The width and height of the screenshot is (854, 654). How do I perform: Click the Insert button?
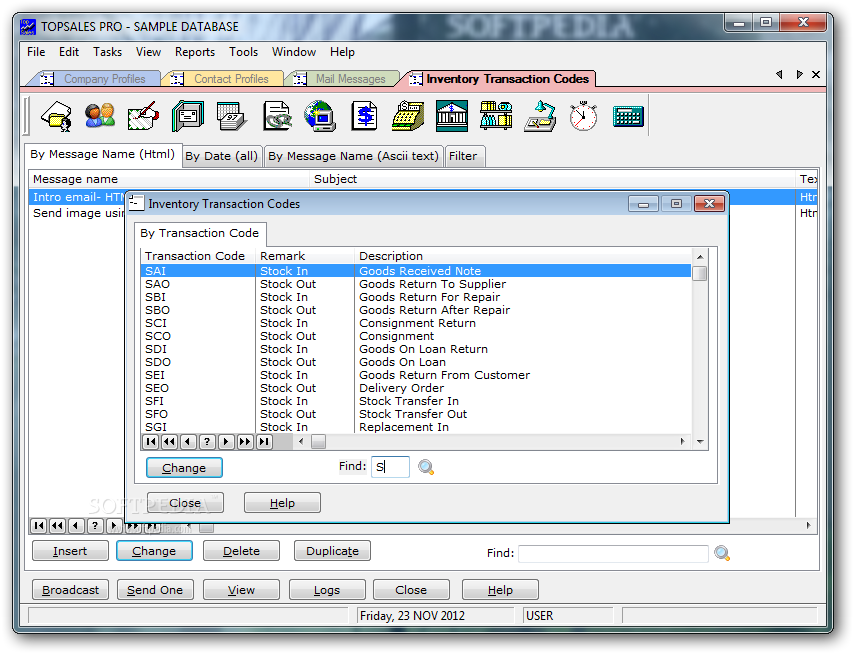pyautogui.click(x=70, y=551)
